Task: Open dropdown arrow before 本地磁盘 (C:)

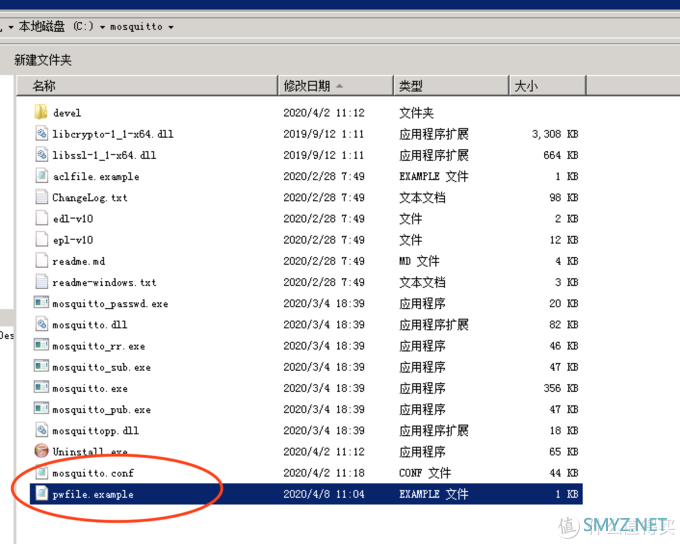Action: pos(11,27)
